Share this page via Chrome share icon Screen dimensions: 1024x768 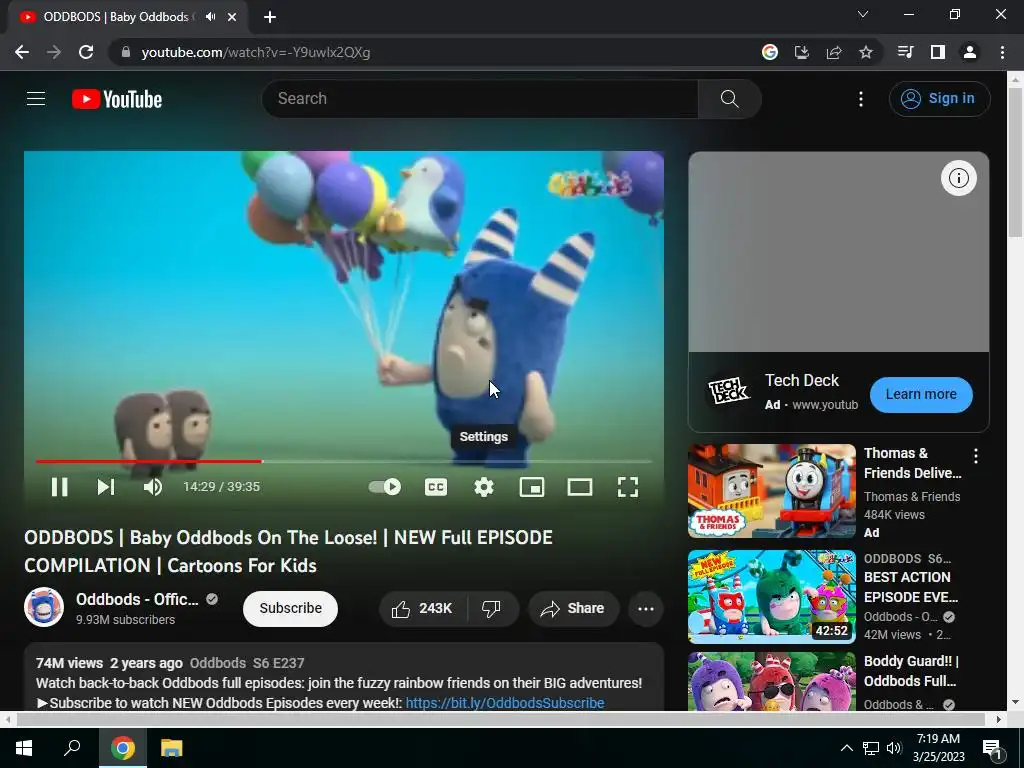[834, 52]
